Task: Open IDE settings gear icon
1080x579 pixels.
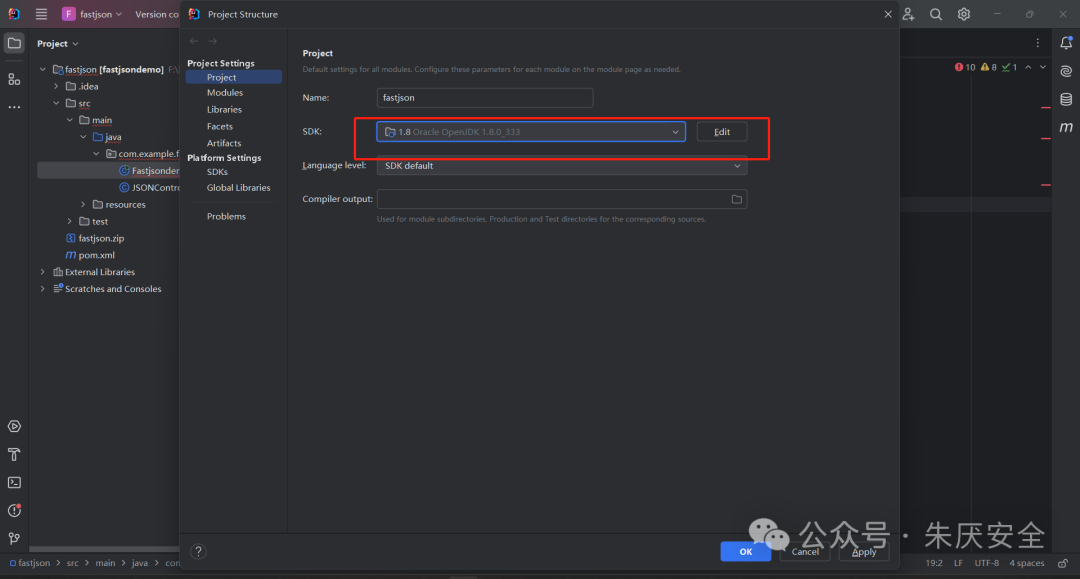Action: tap(964, 14)
